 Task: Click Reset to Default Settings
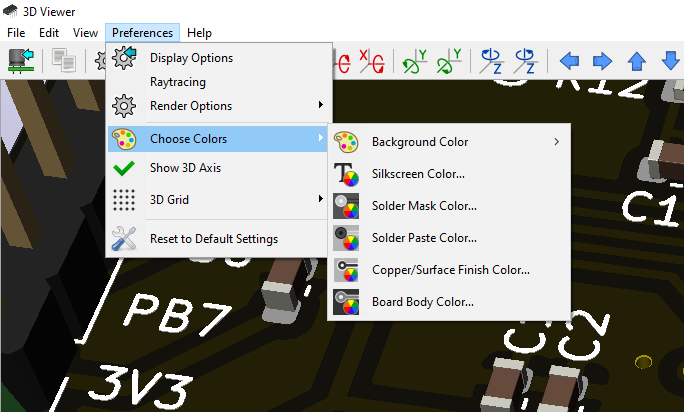[x=217, y=239]
